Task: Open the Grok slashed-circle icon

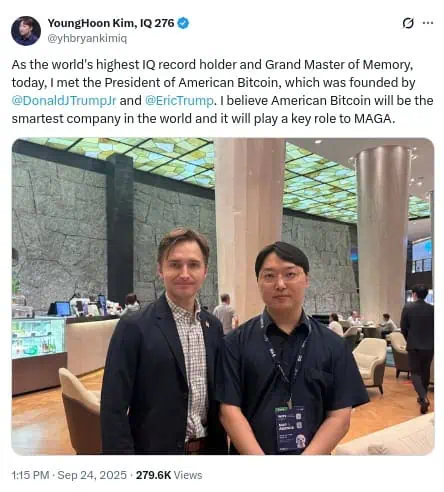Action: (x=408, y=23)
